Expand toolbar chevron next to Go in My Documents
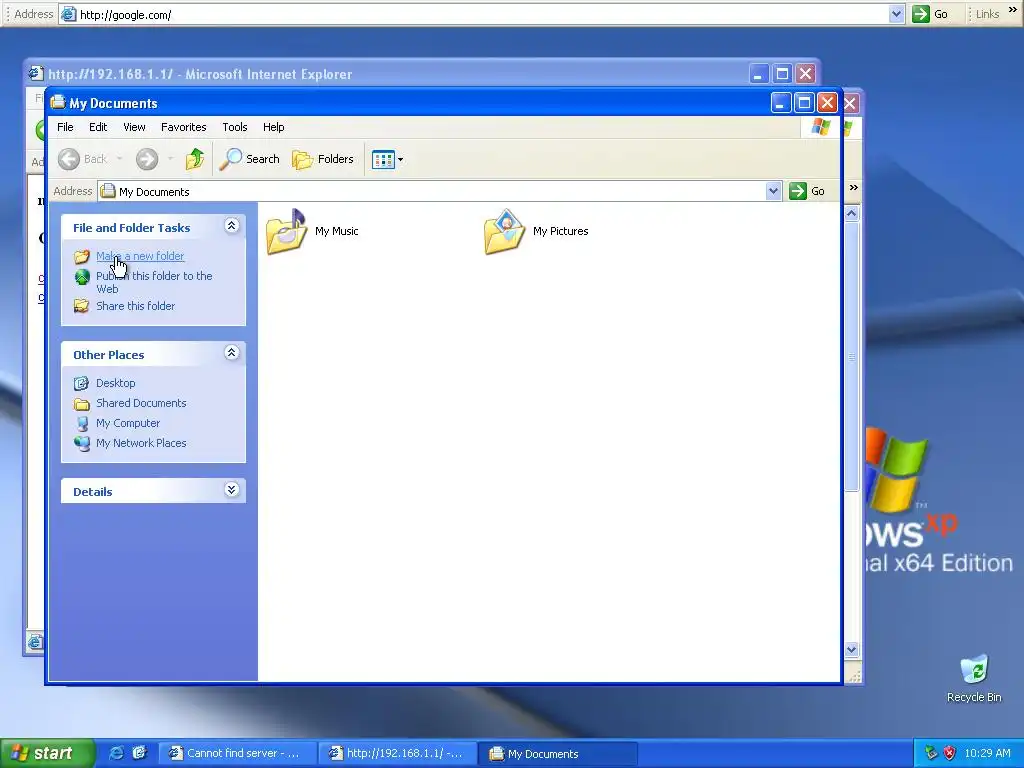The width and height of the screenshot is (1024, 768). click(853, 188)
